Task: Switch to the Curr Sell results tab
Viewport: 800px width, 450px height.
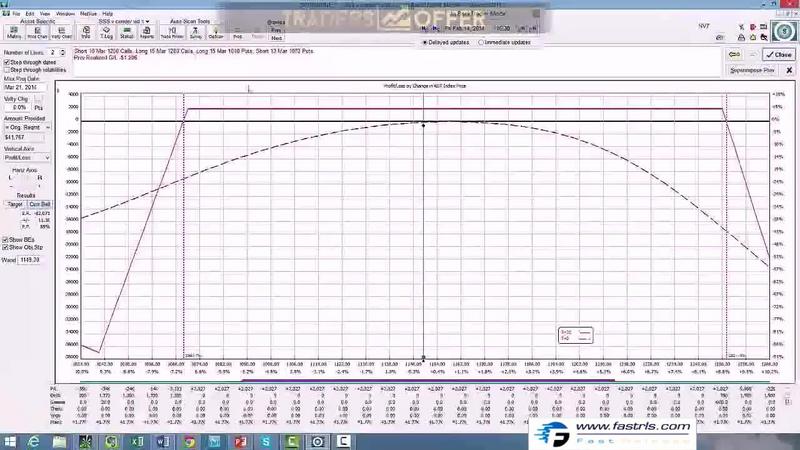Action: pyautogui.click(x=39, y=204)
